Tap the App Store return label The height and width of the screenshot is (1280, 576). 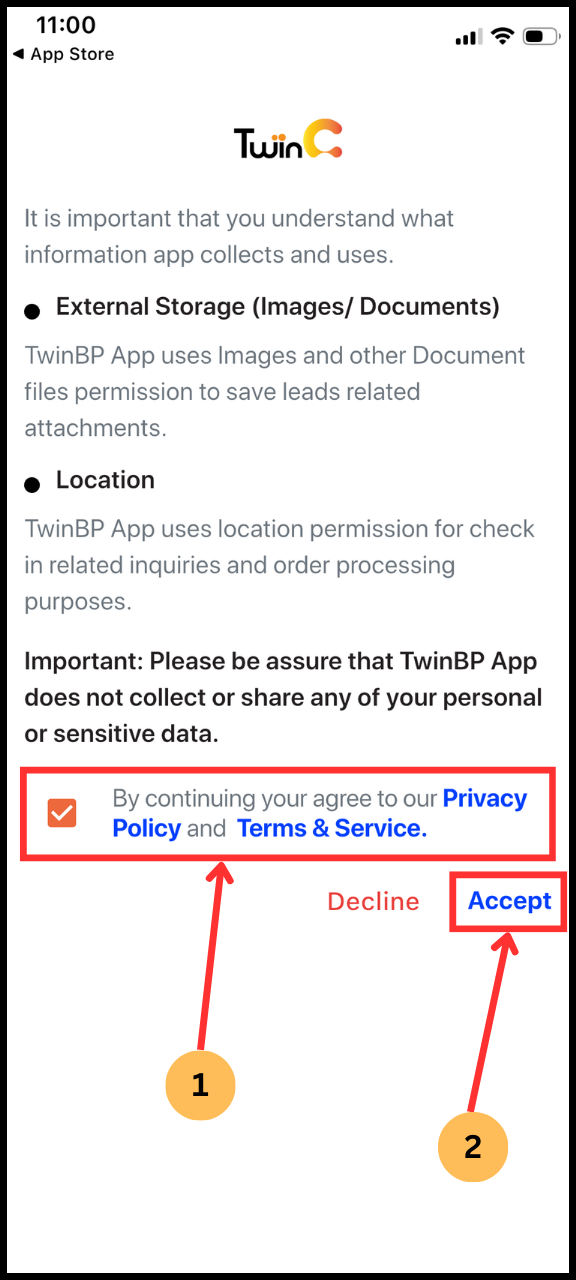point(72,54)
